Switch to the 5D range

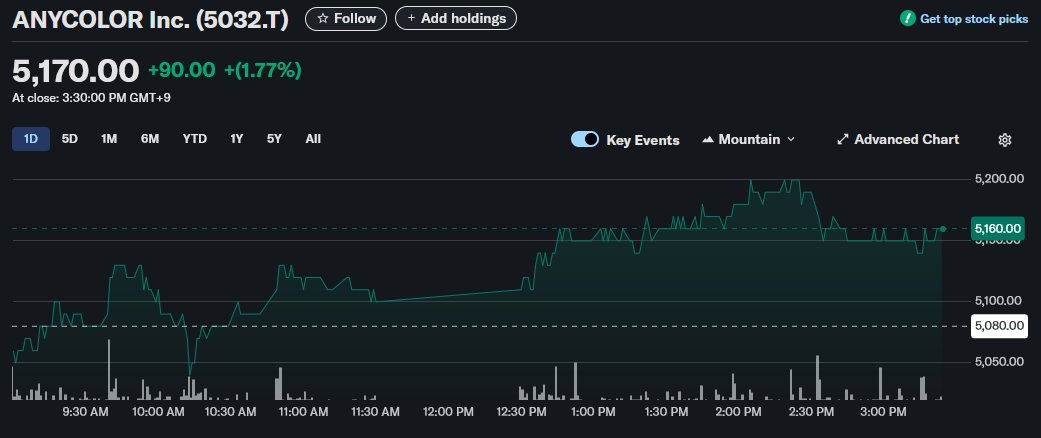(70, 139)
